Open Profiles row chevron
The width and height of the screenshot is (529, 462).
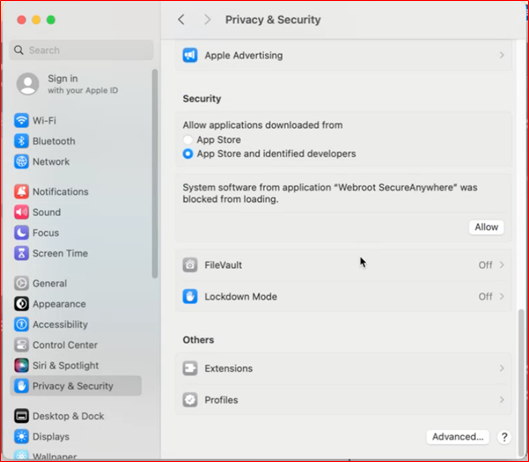pyautogui.click(x=502, y=400)
